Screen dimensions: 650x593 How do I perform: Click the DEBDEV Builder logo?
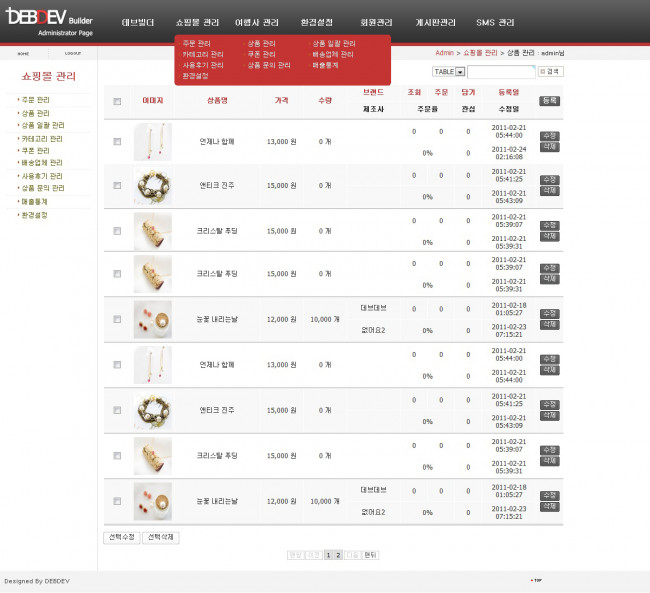(x=49, y=22)
